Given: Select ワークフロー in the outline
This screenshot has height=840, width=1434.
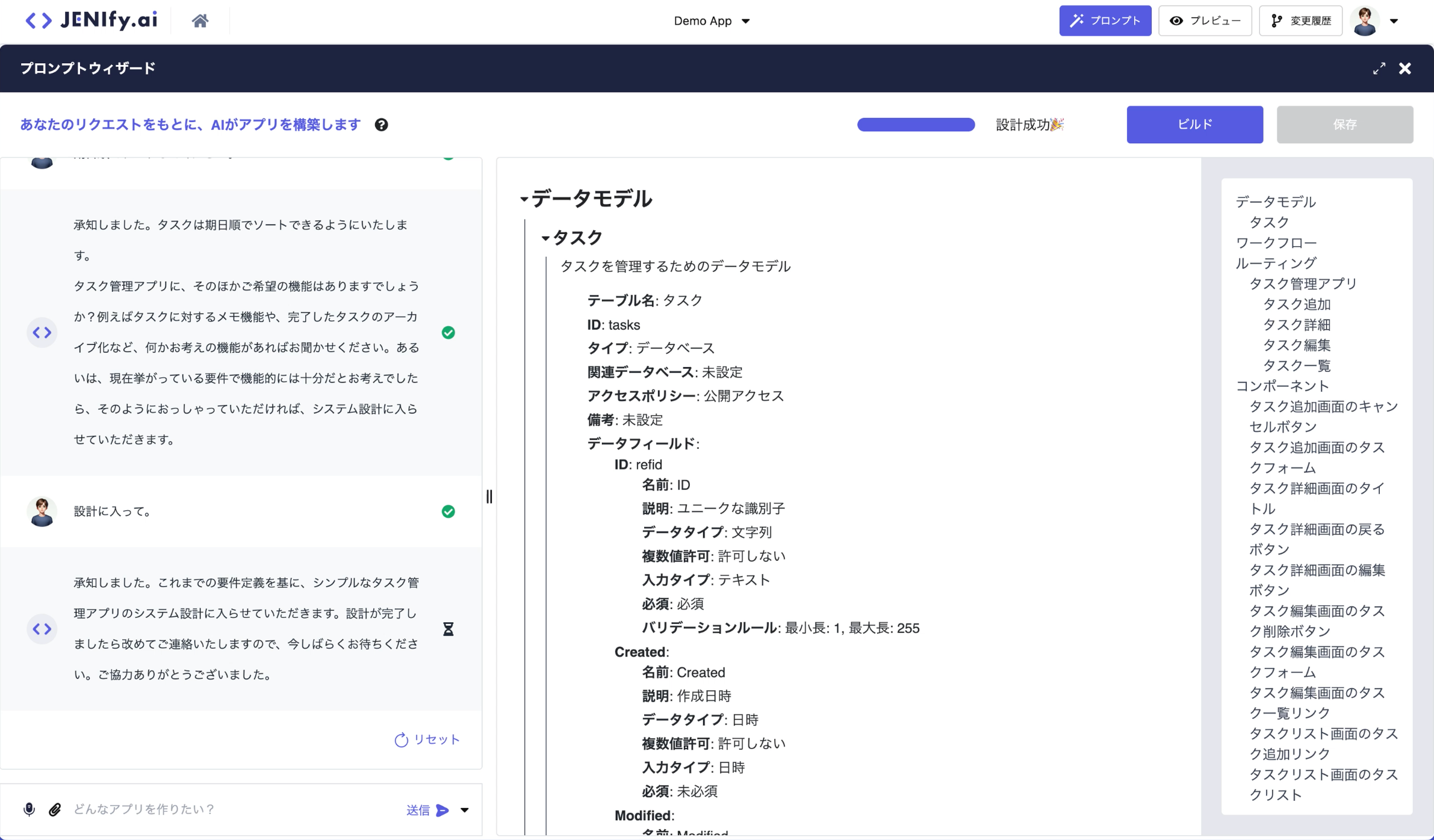Looking at the screenshot, I should (1276, 242).
